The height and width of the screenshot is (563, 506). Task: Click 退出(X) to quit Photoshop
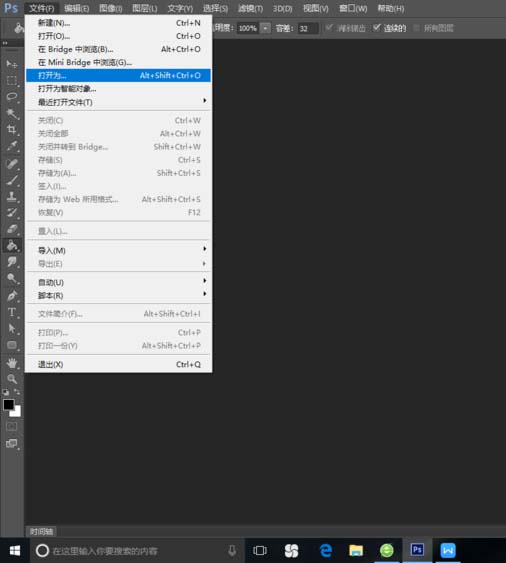pos(119,364)
